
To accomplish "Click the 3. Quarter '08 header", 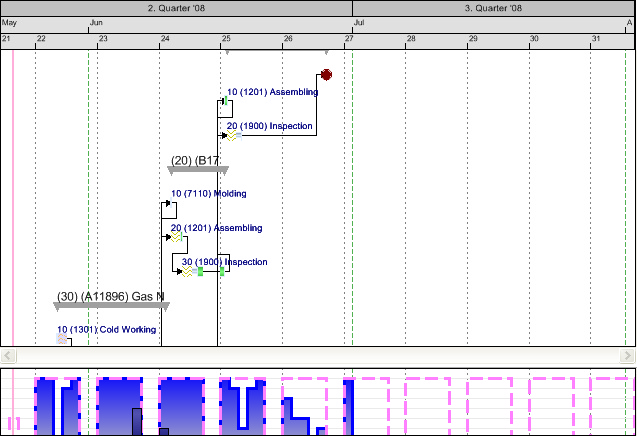I will pyautogui.click(x=493, y=8).
